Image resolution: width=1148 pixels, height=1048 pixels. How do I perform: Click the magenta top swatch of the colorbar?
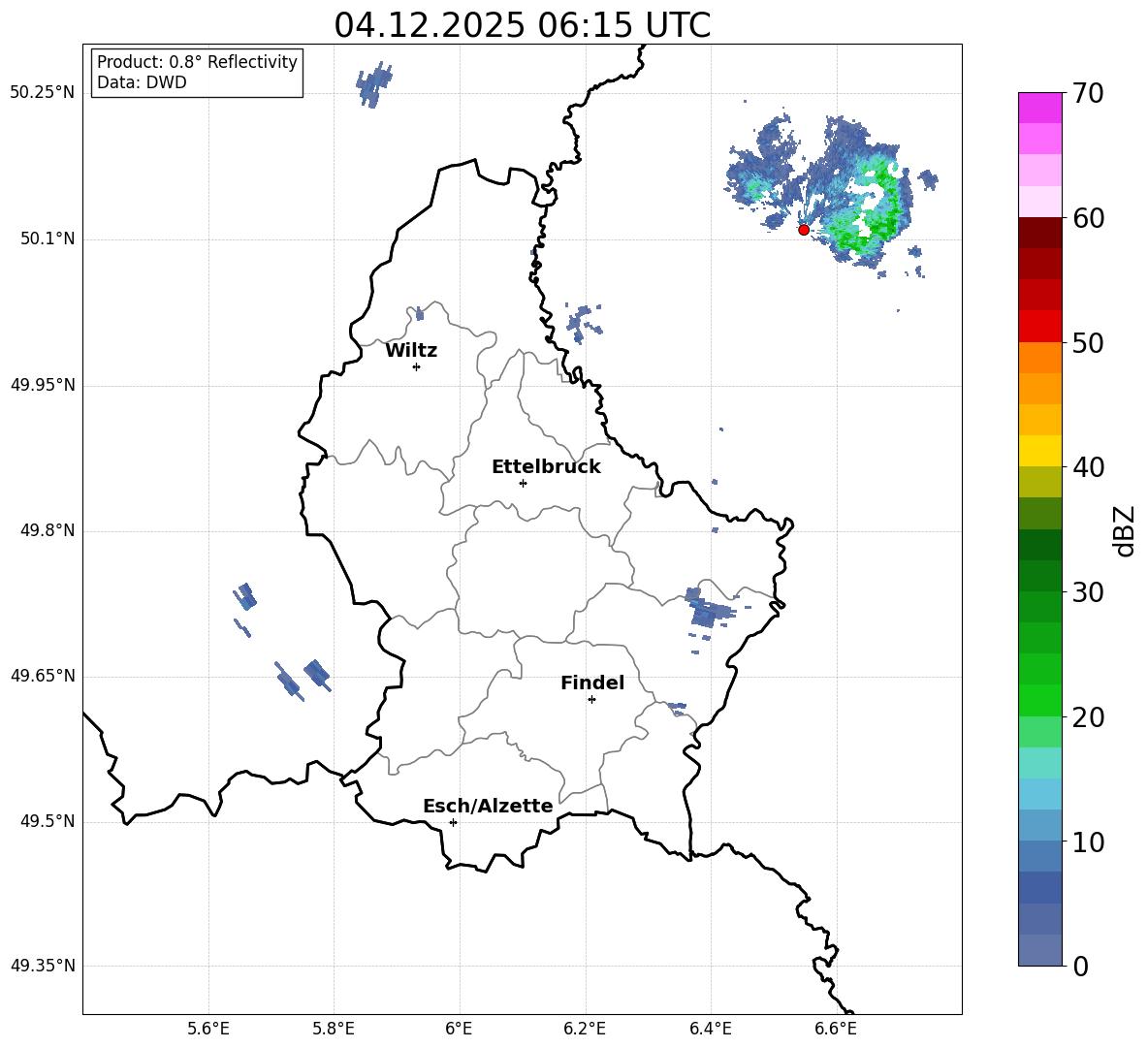pos(1039,108)
